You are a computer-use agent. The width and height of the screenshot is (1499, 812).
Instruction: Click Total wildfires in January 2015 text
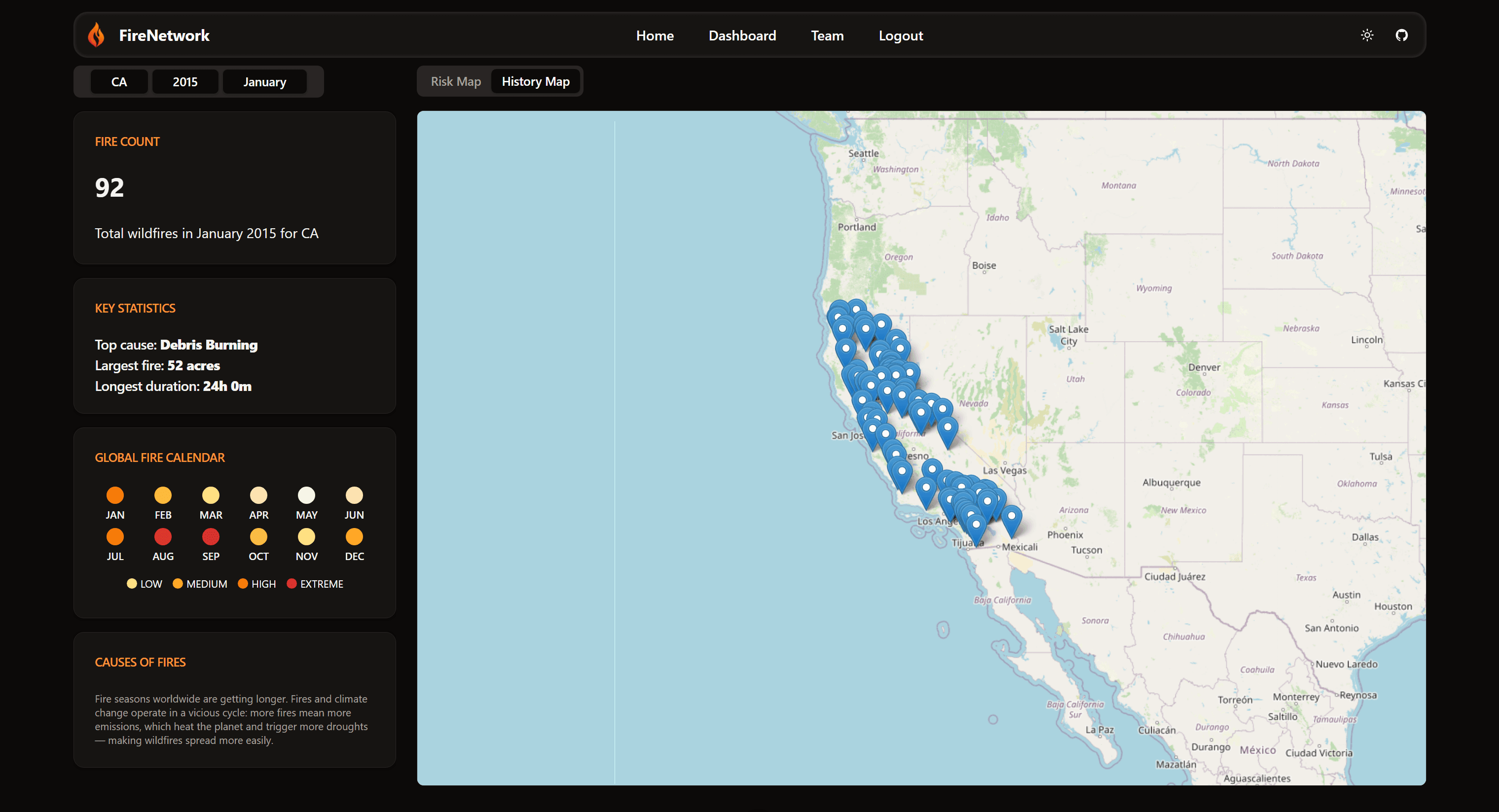207,233
